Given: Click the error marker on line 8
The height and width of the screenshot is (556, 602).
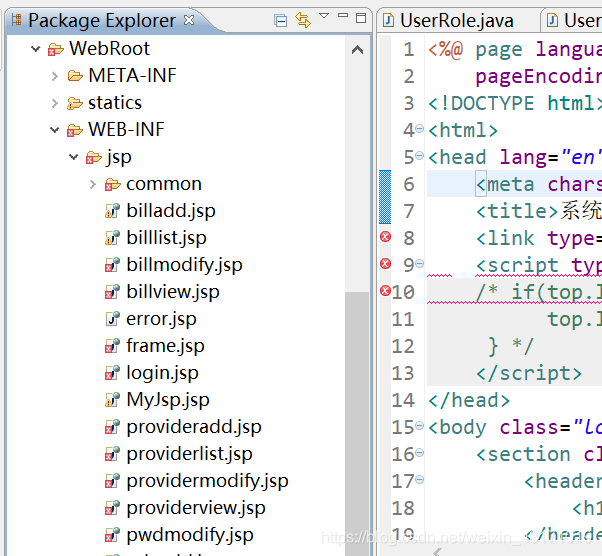Looking at the screenshot, I should point(385,237).
